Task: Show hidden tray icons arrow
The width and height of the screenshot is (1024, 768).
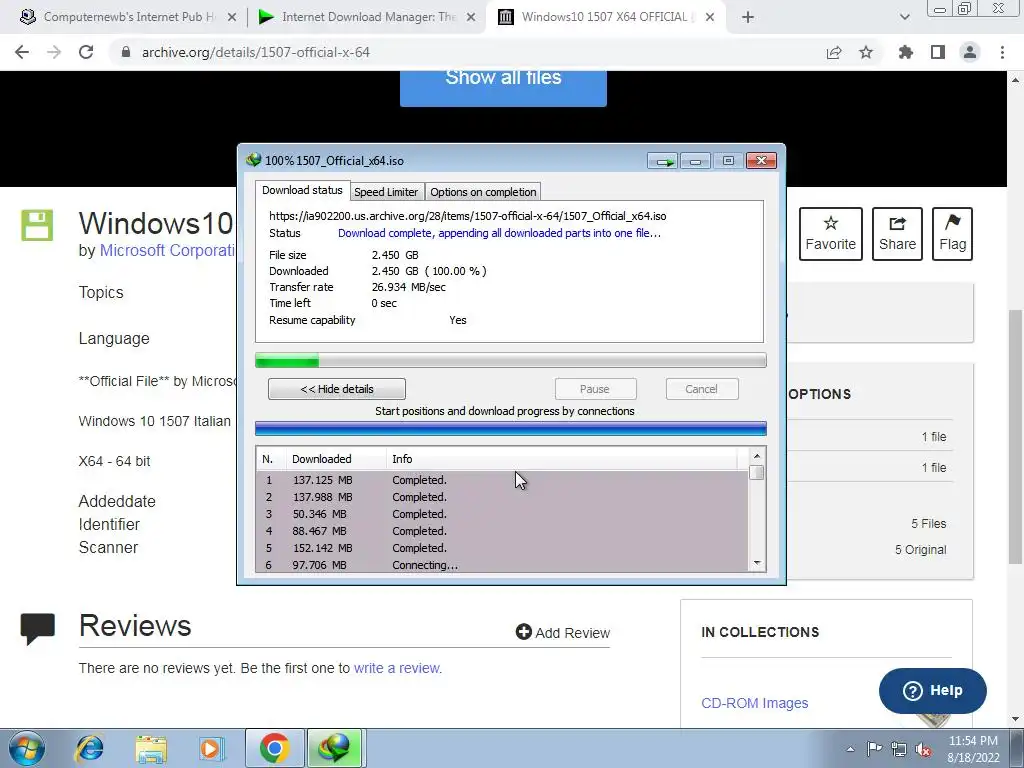Action: coord(850,749)
